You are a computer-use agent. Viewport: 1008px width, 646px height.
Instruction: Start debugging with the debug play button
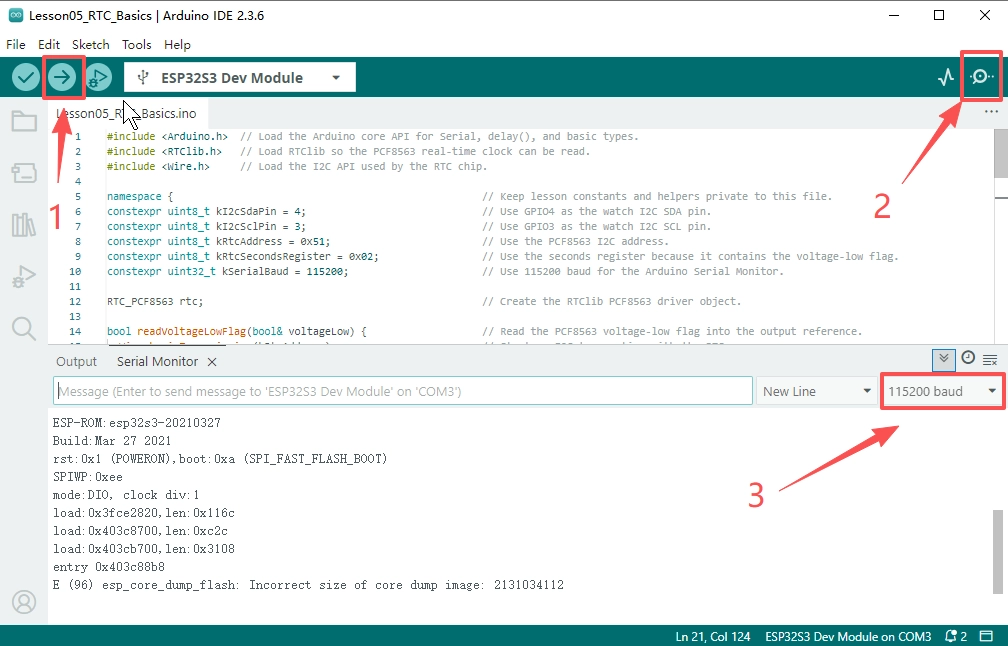[x=98, y=78]
